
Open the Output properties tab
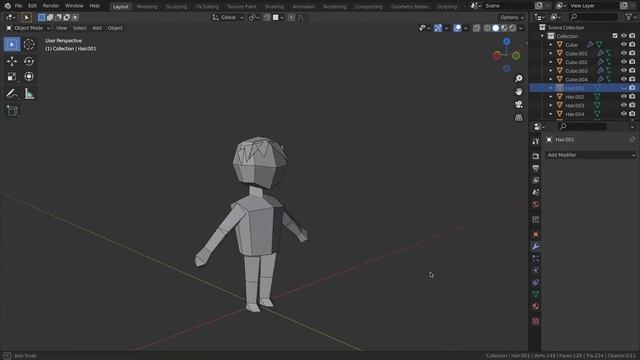pos(536,168)
